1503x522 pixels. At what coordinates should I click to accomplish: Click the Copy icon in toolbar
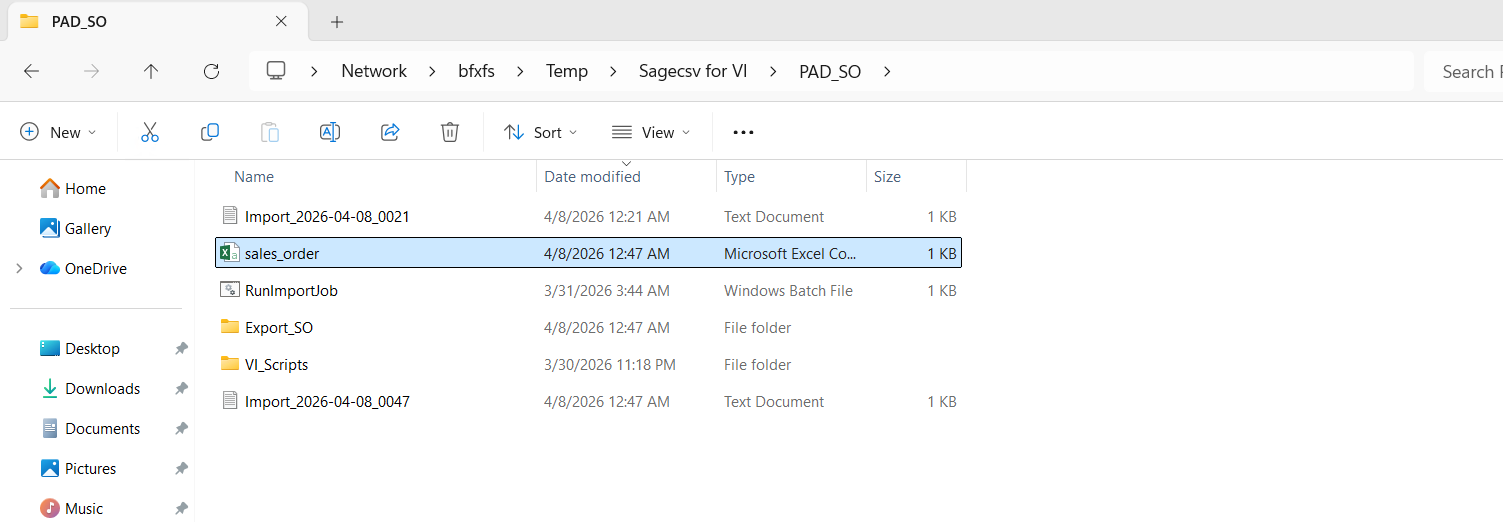pyautogui.click(x=210, y=132)
